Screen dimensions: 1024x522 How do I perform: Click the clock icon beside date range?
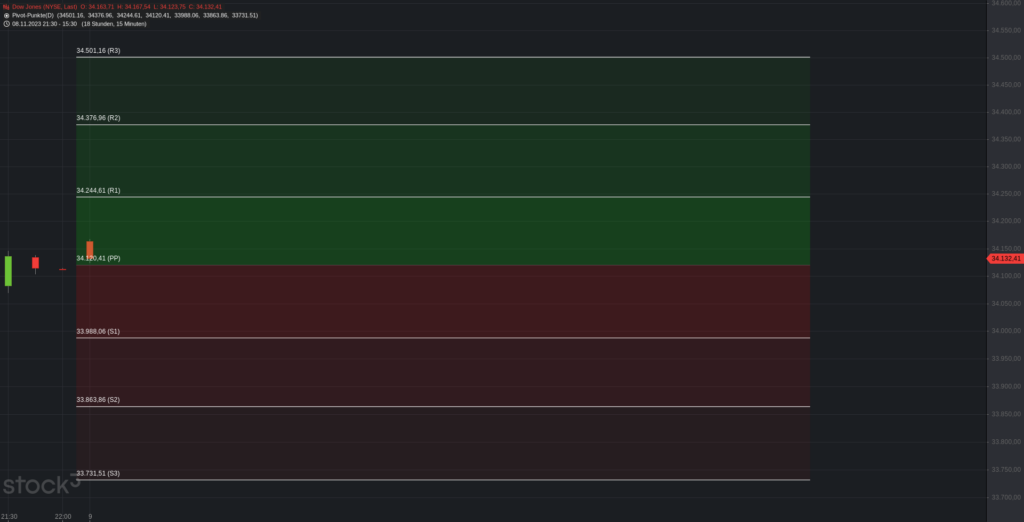click(7, 24)
